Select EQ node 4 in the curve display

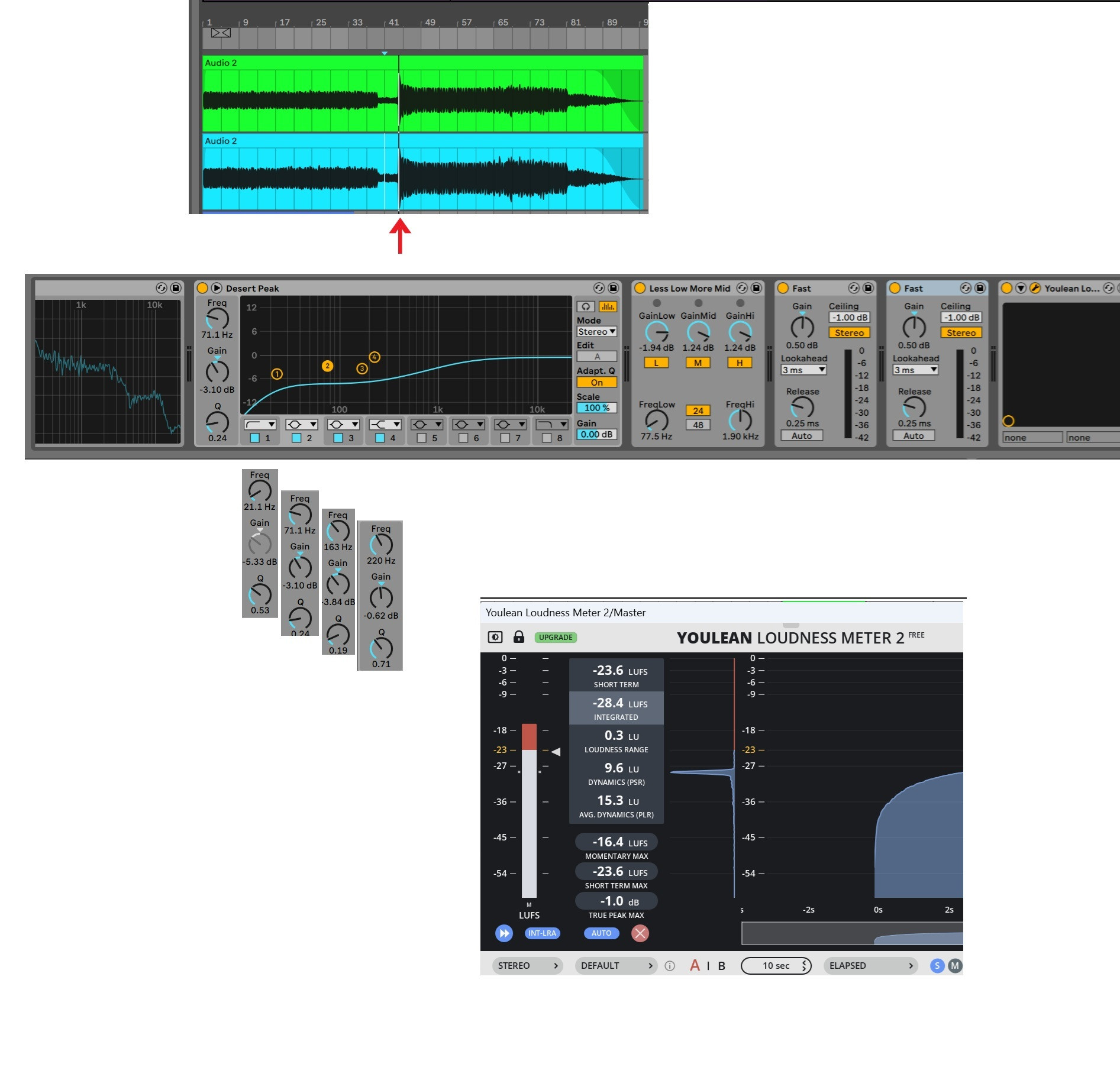[x=375, y=357]
